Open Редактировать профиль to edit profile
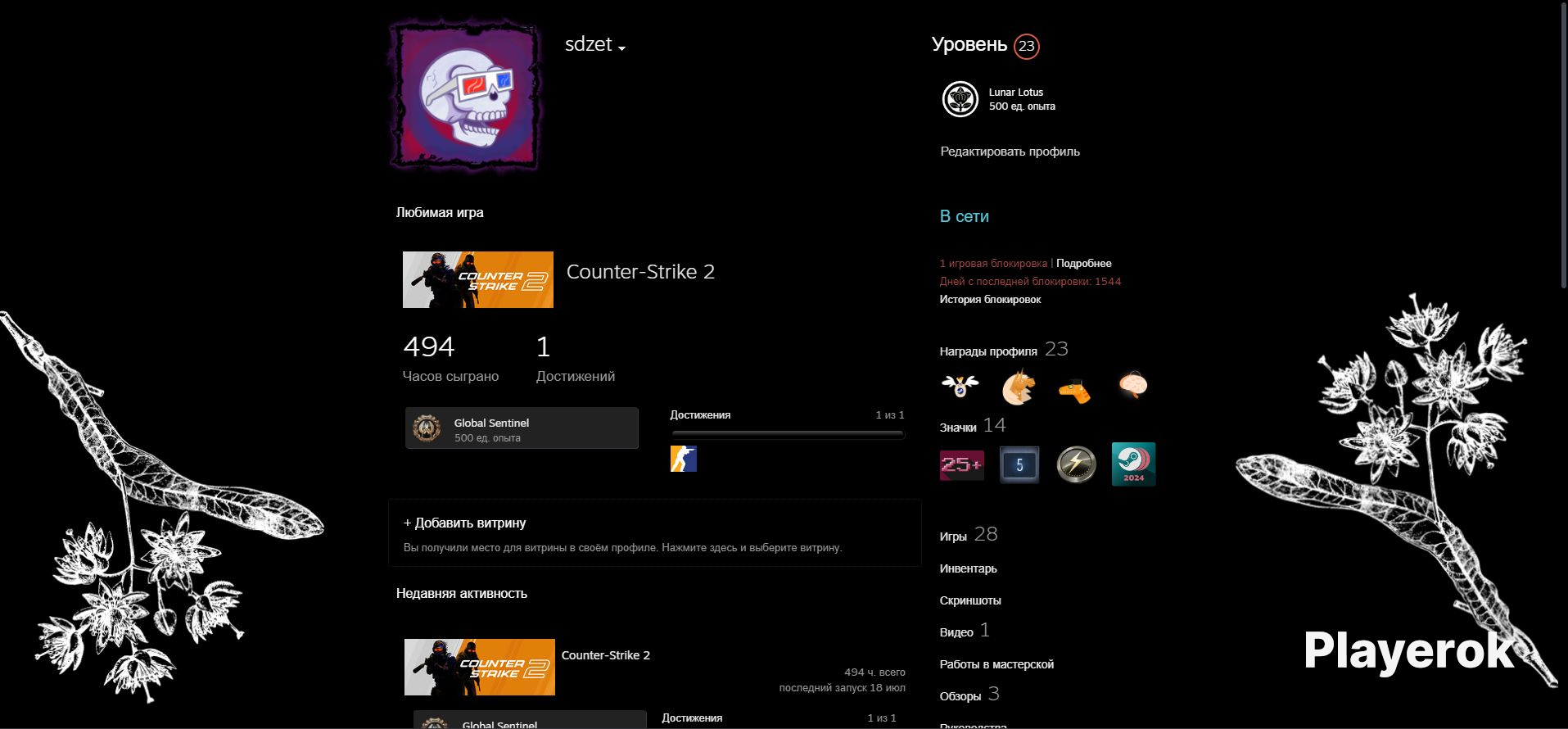The image size is (1568, 729). (x=1010, y=152)
